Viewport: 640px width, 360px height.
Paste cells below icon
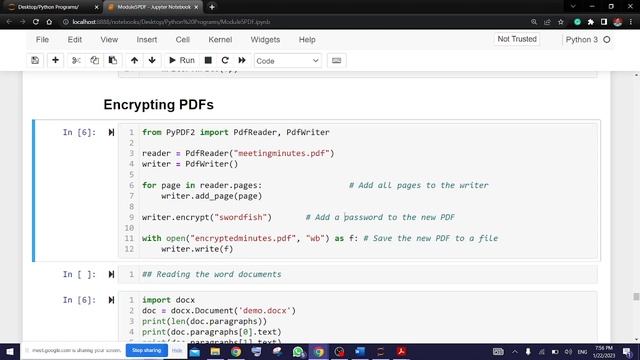pyautogui.click(x=113, y=60)
